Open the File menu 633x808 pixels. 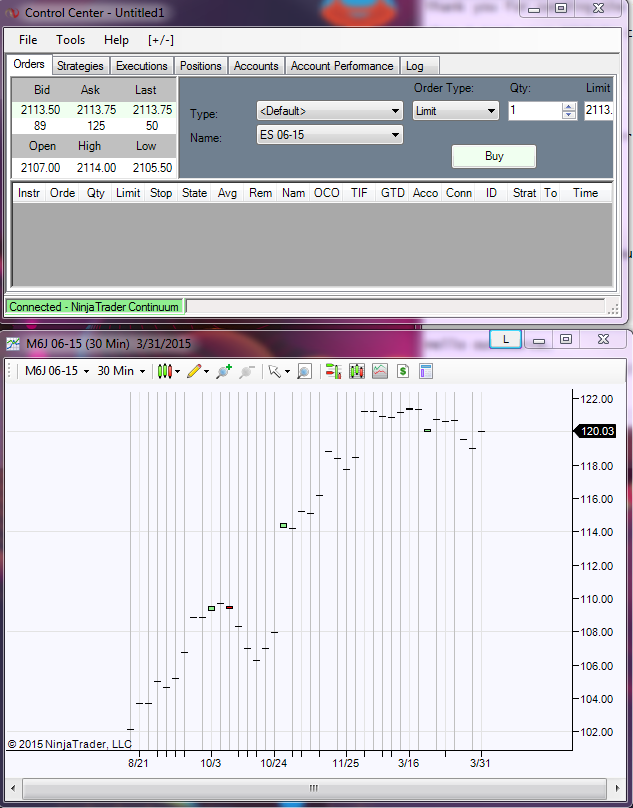point(28,40)
